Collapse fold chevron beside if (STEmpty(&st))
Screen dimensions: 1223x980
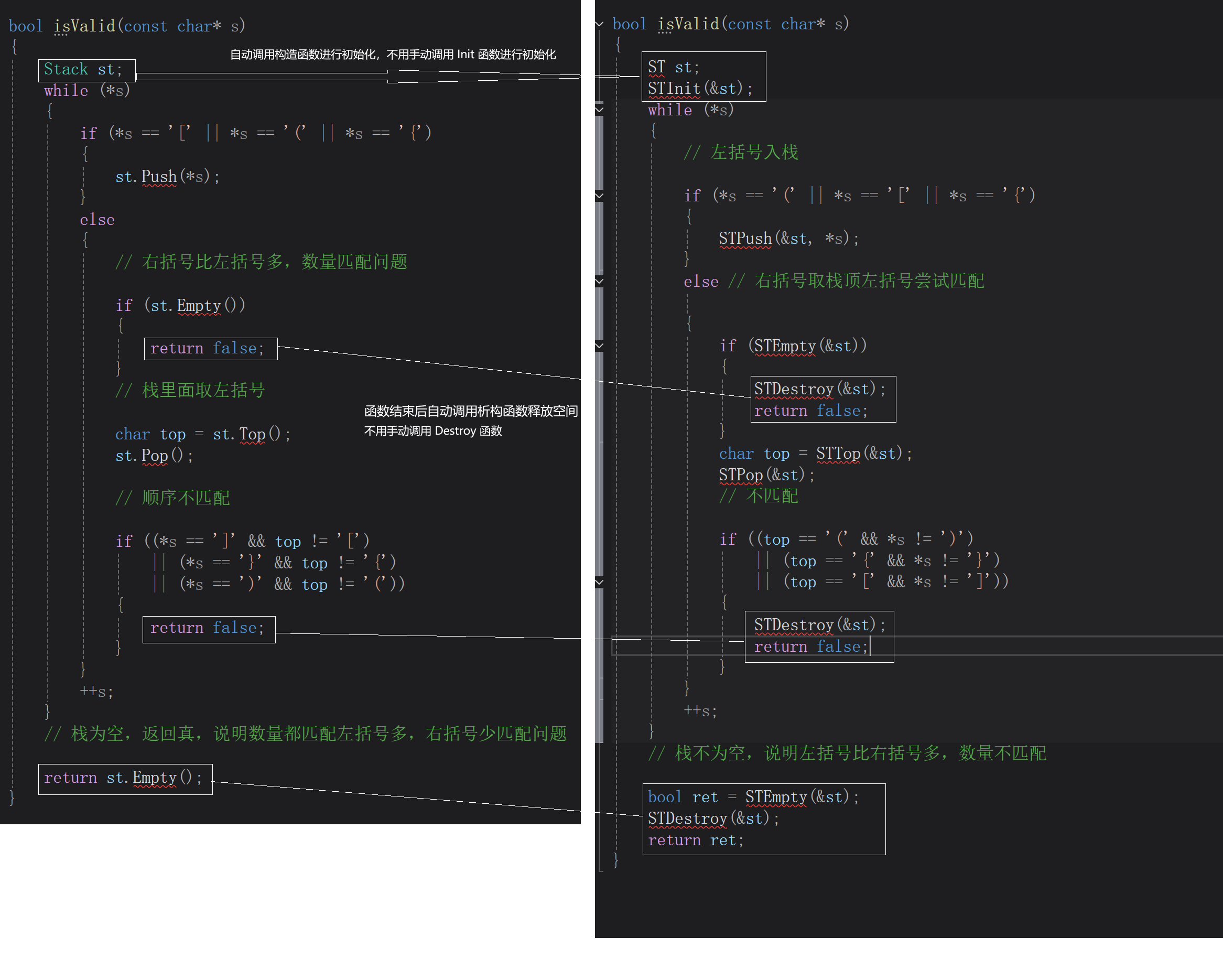click(x=599, y=346)
